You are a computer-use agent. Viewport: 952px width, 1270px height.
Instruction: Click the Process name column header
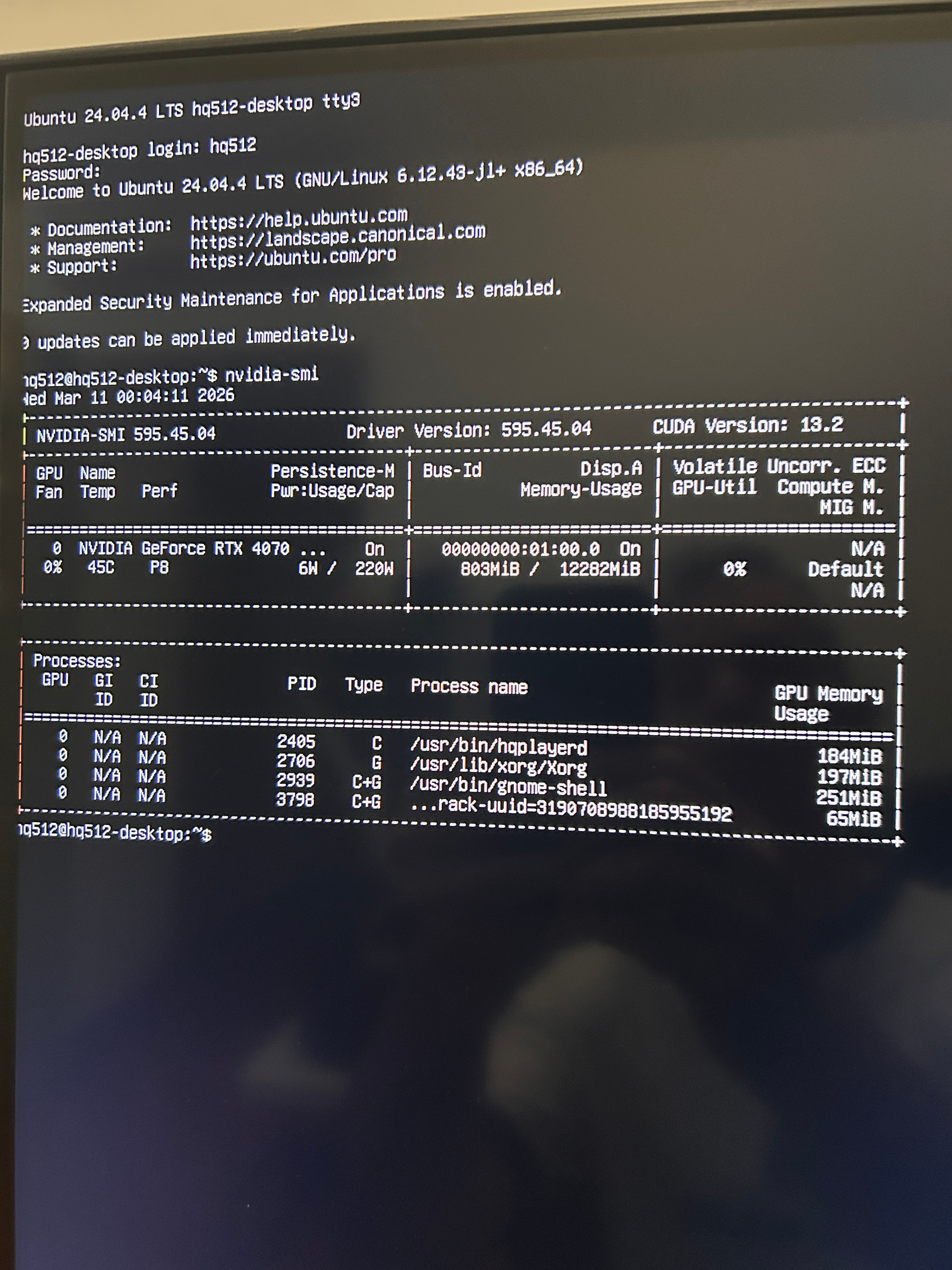(469, 686)
